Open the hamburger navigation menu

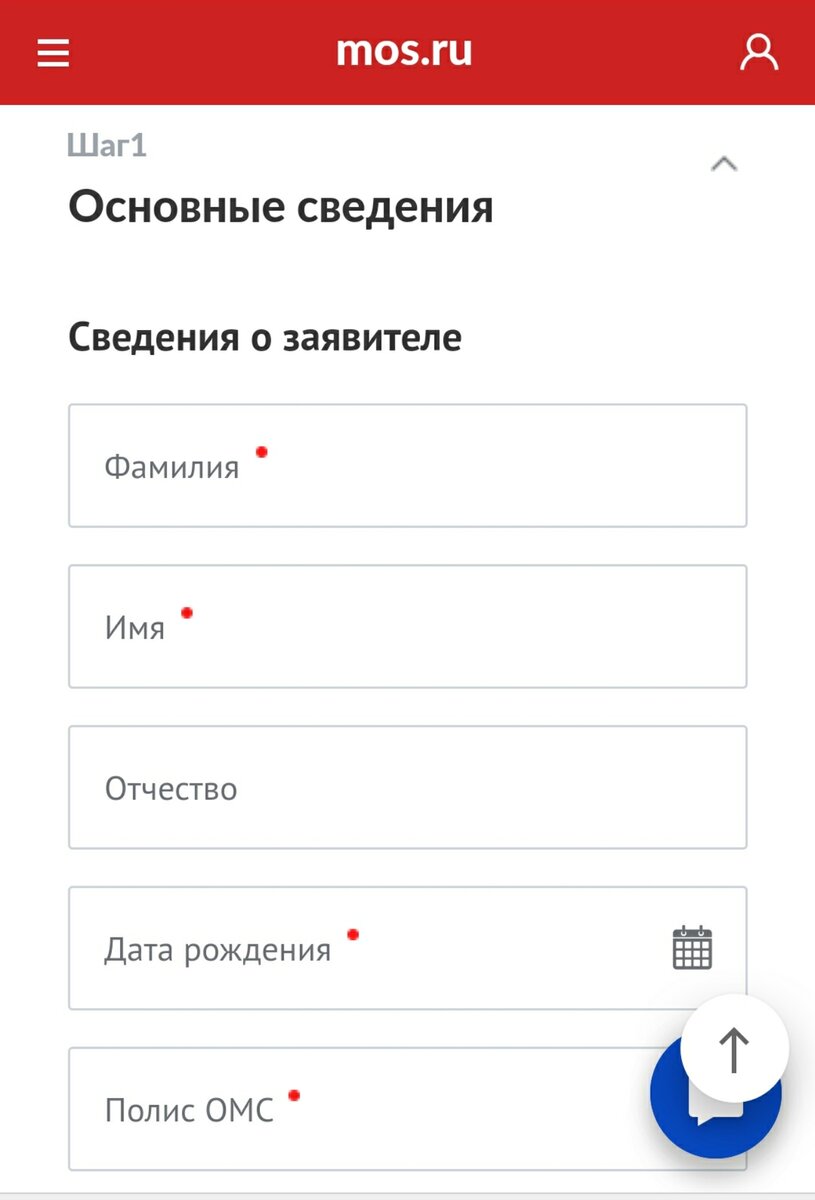tap(52, 52)
